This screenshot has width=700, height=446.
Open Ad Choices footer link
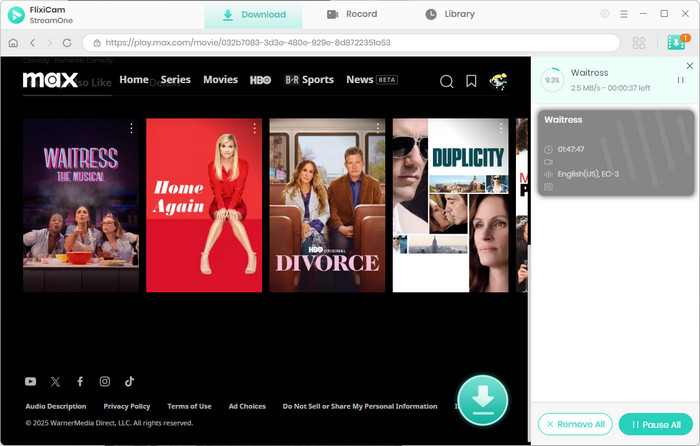247,406
